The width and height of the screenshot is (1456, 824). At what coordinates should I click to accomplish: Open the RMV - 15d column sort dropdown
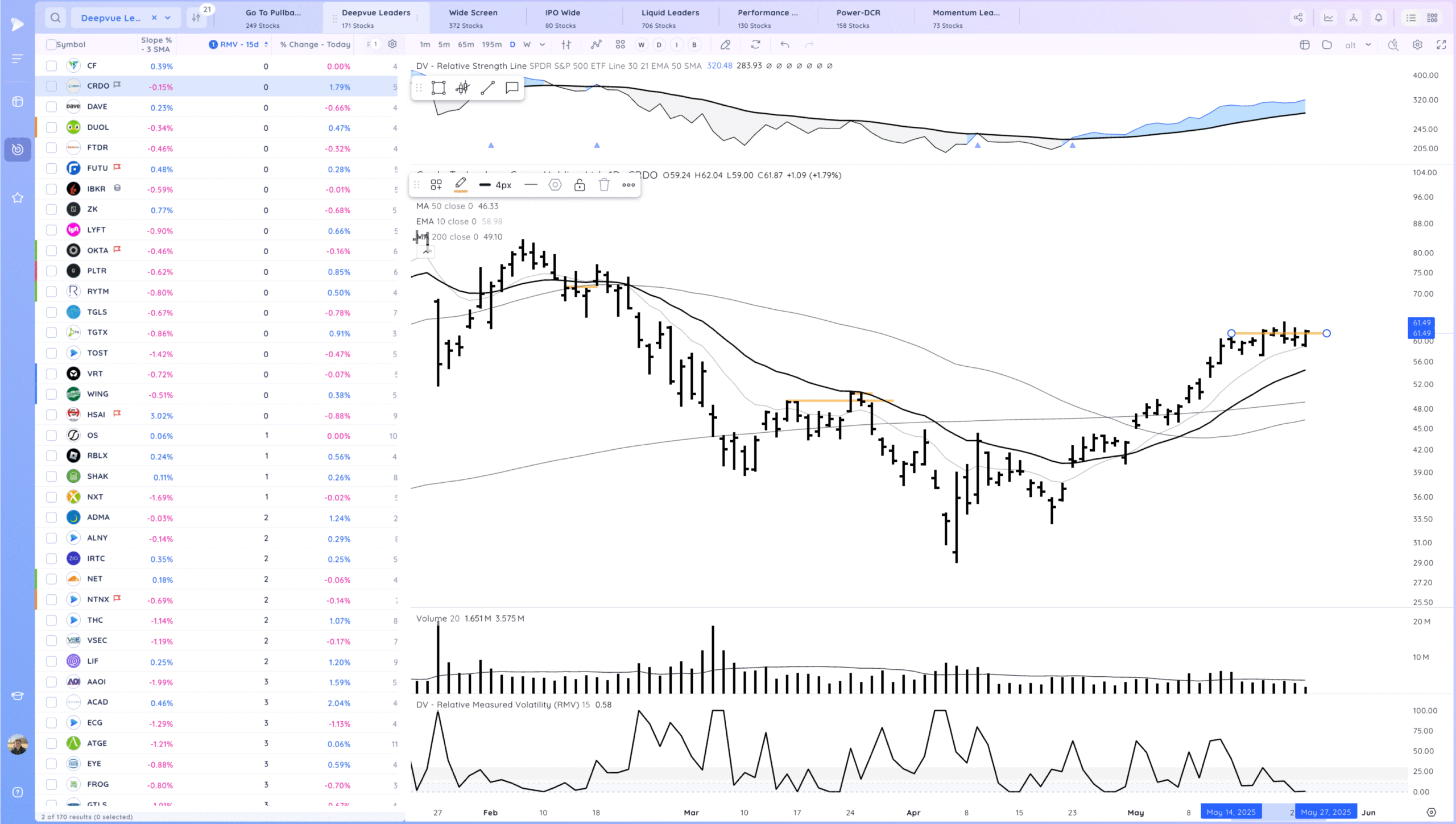click(x=266, y=44)
